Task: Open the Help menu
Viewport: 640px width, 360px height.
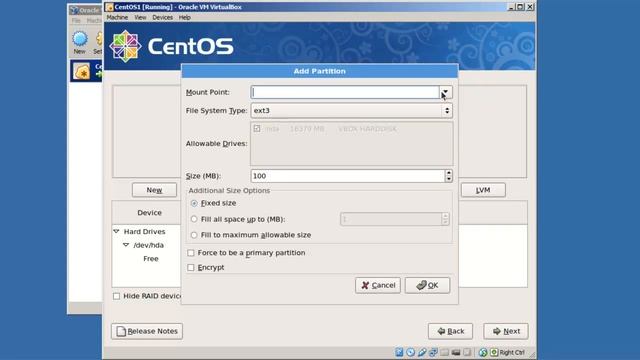Action: (x=184, y=18)
